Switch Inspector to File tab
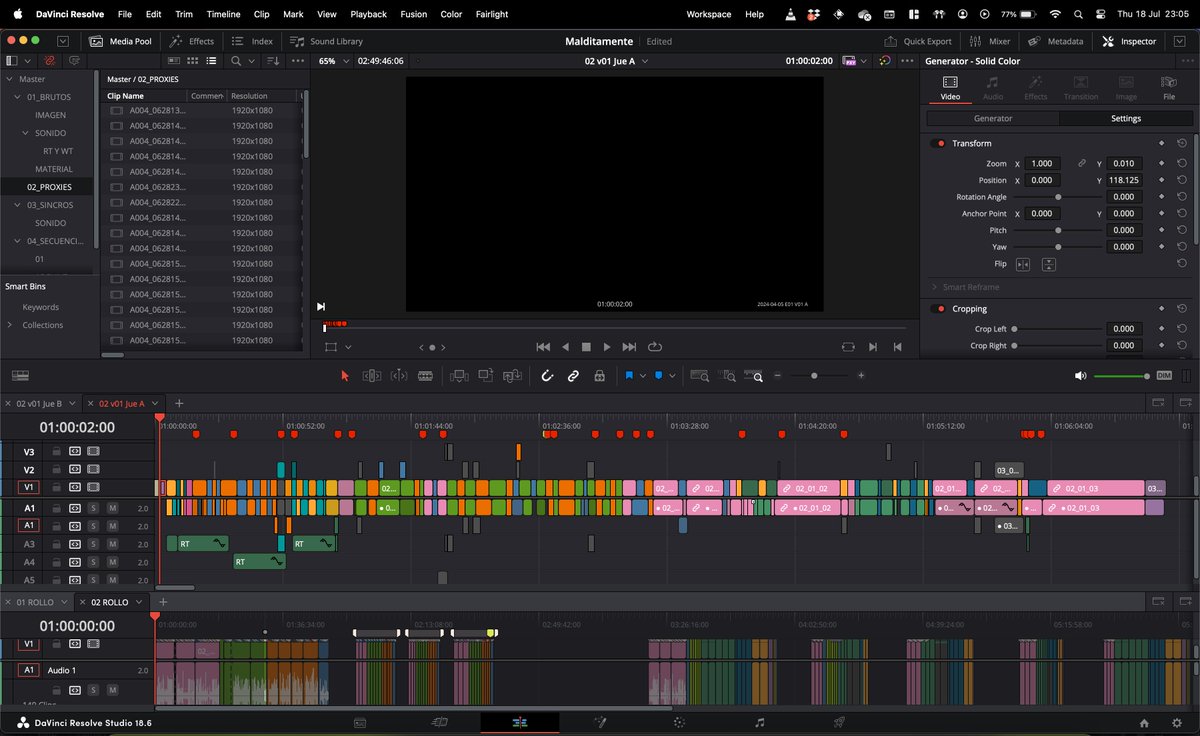This screenshot has width=1200, height=736. click(x=1169, y=88)
